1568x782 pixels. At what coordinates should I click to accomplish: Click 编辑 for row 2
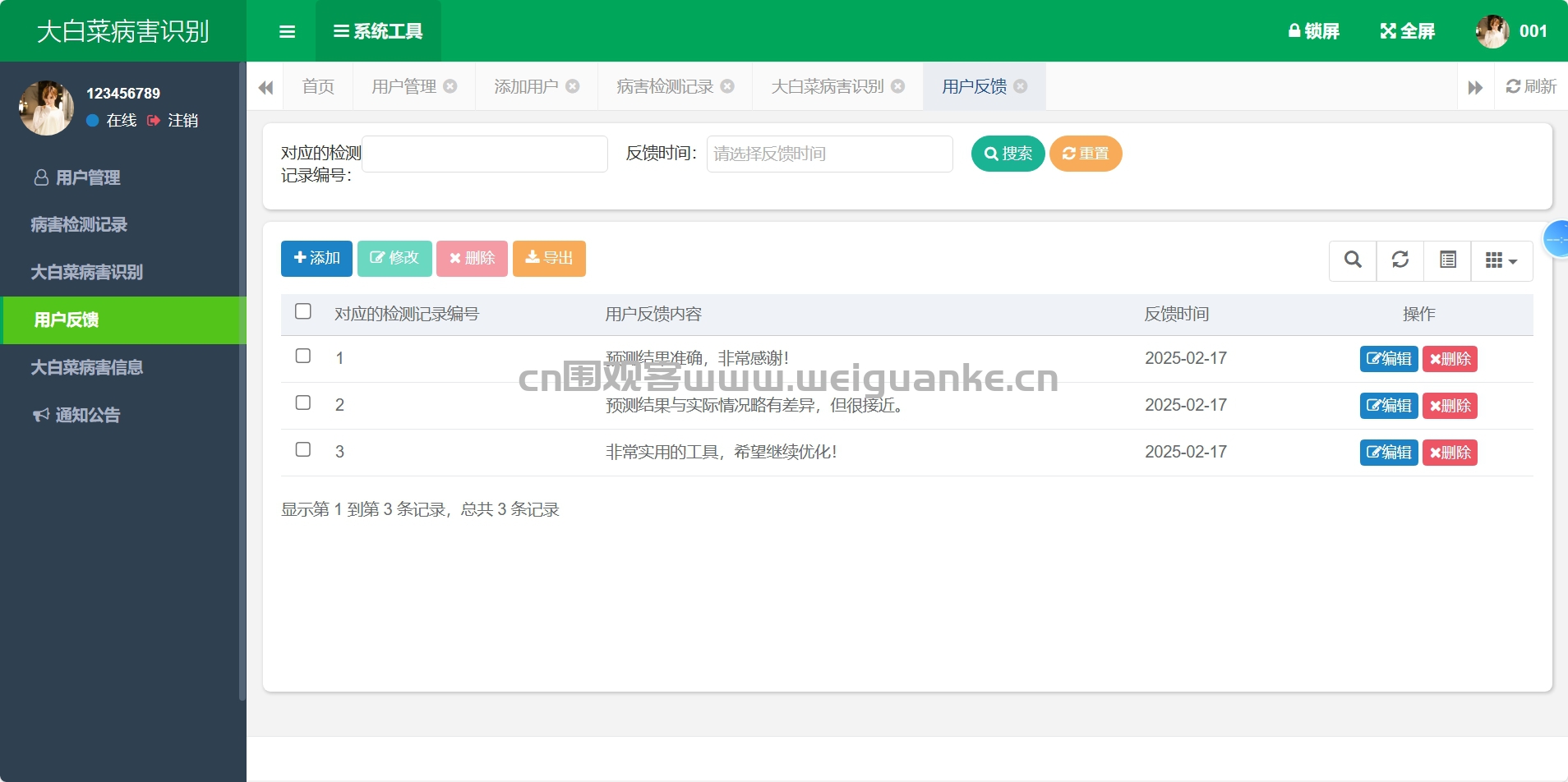click(1389, 406)
